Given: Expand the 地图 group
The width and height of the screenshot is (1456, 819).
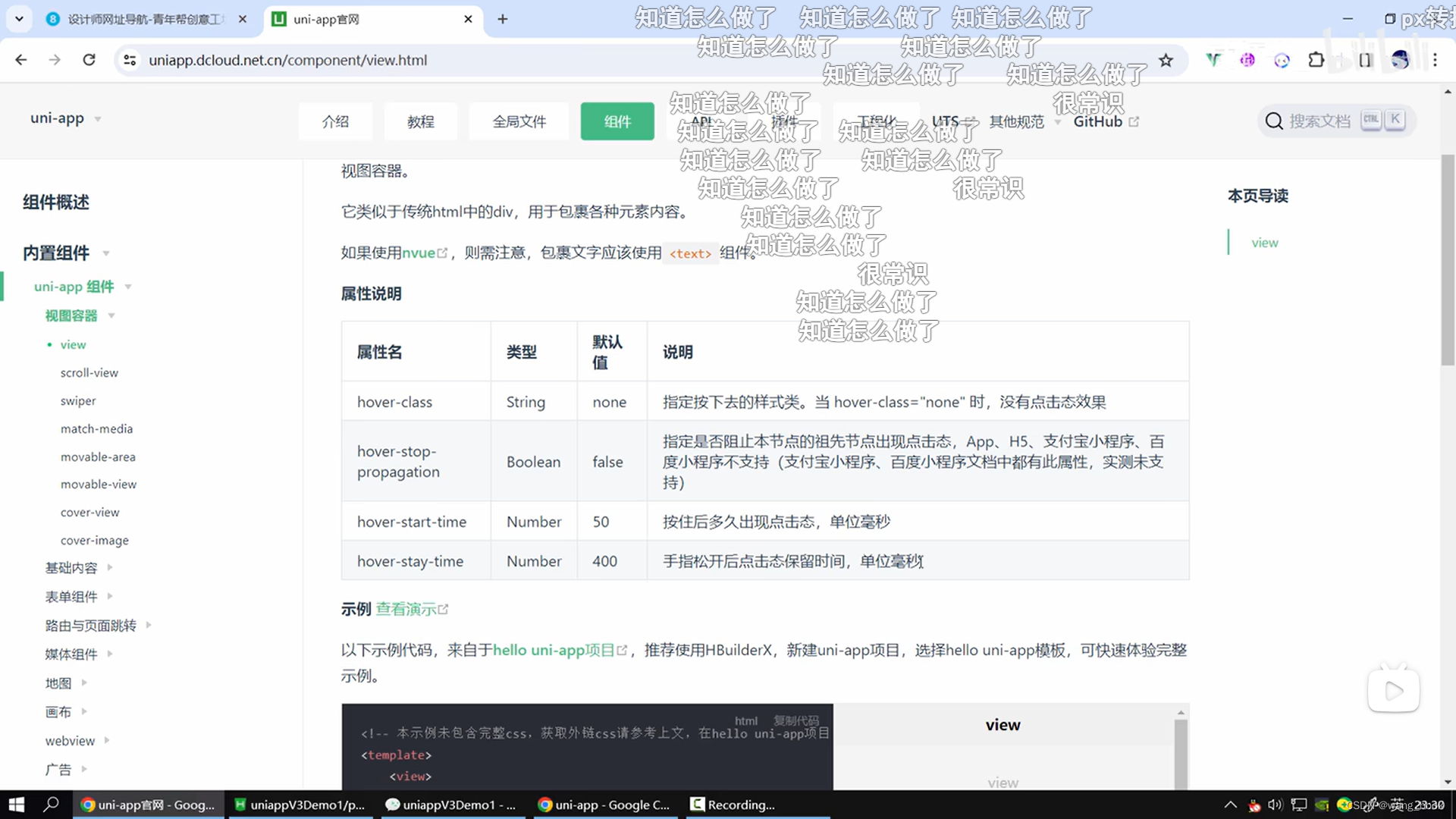Looking at the screenshot, I should [x=66, y=682].
